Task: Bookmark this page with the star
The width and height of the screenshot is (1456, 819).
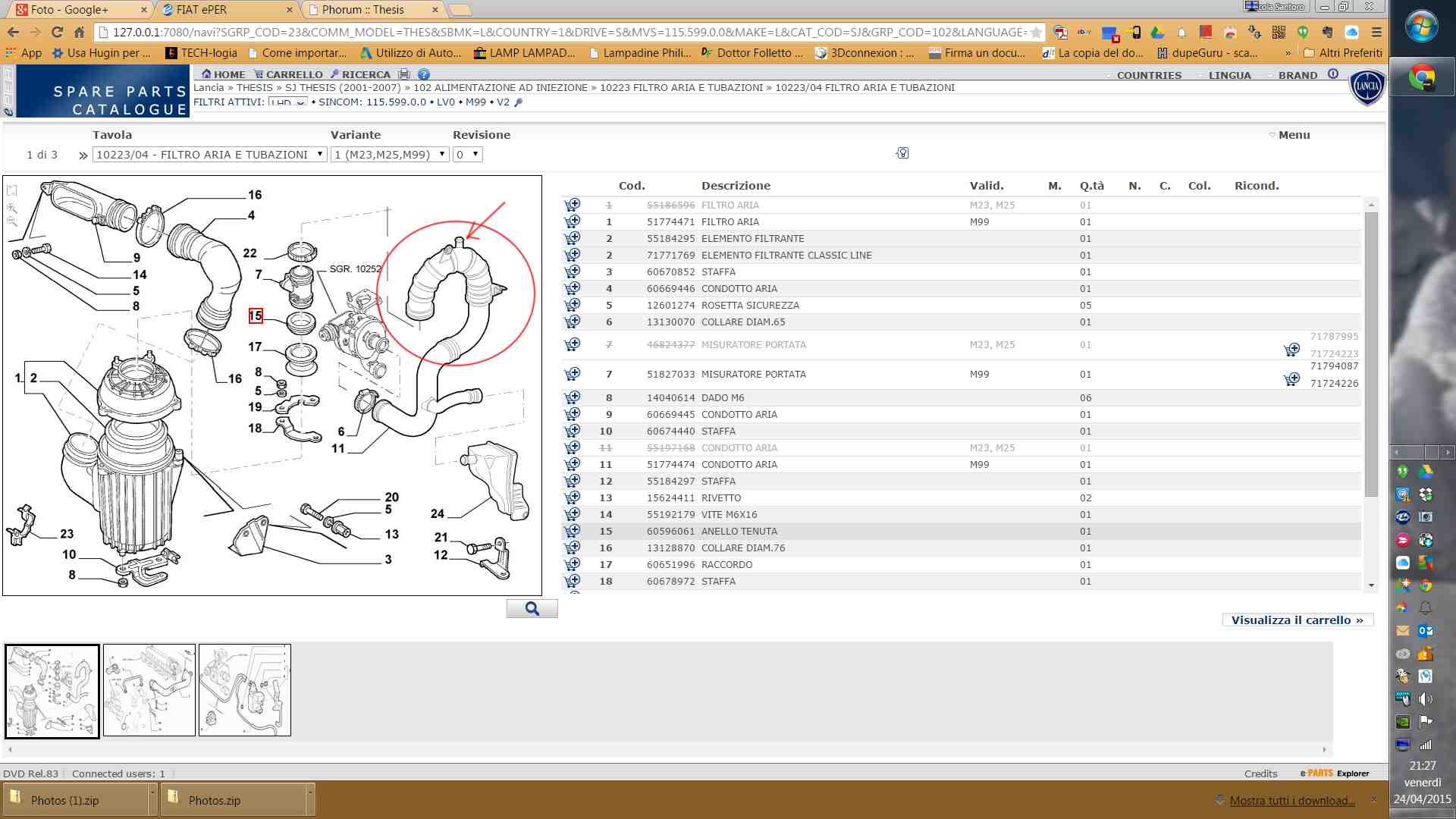Action: tap(1036, 32)
